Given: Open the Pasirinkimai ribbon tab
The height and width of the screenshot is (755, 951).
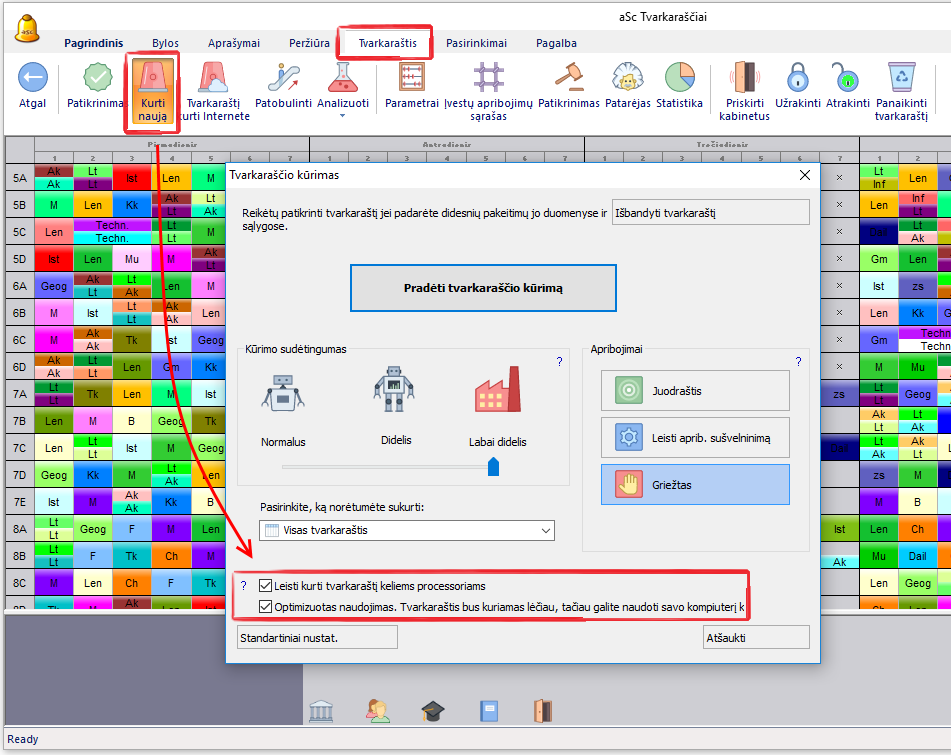Looking at the screenshot, I should [476, 43].
